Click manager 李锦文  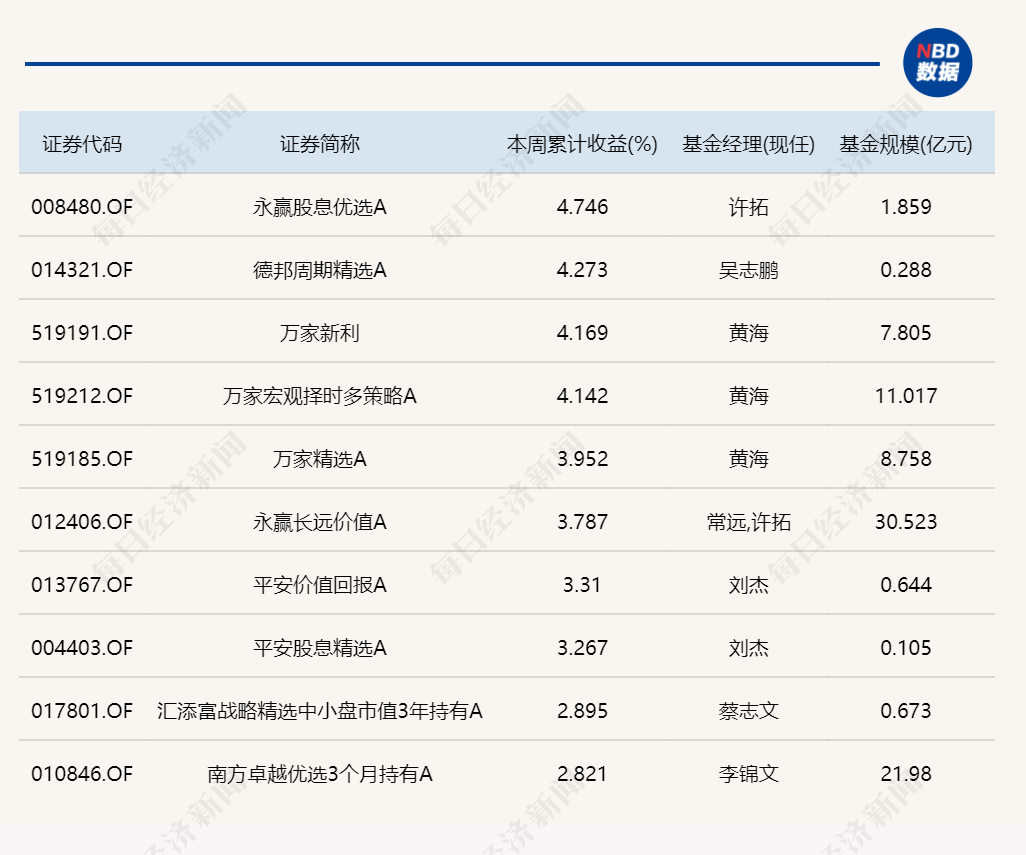[x=748, y=774]
